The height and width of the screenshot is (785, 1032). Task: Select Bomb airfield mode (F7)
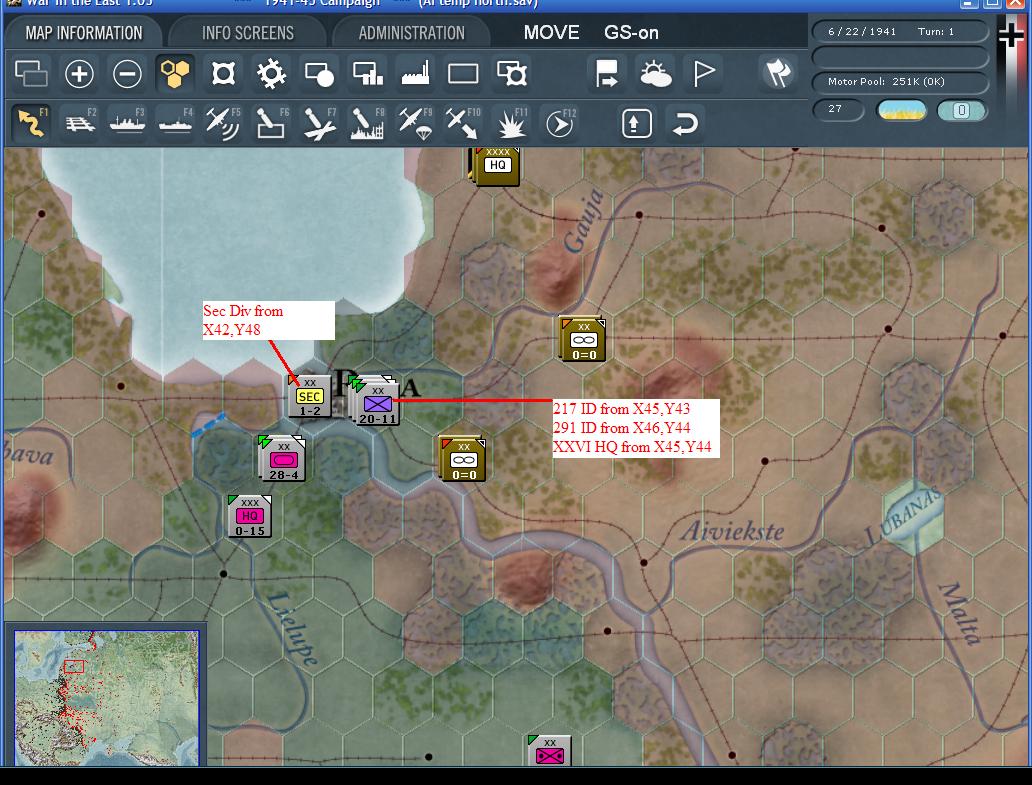[319, 123]
